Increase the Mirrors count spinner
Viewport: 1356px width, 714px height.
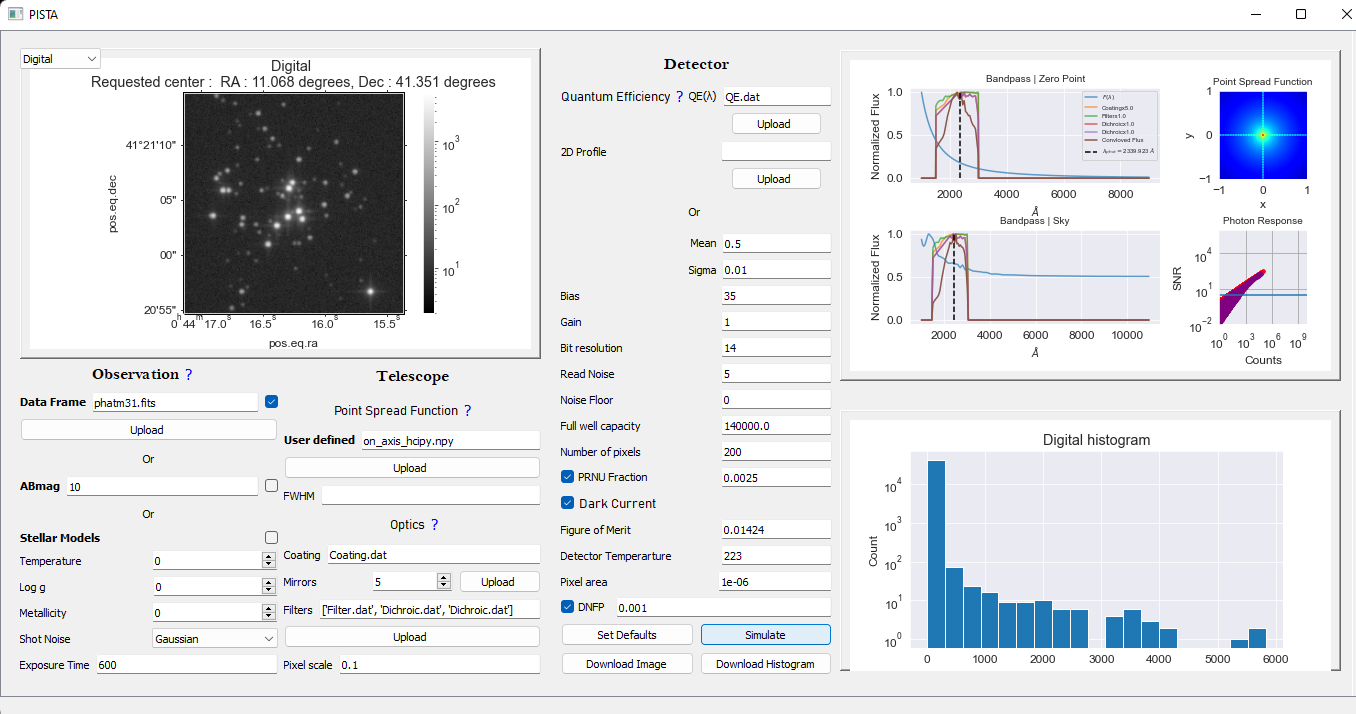444,577
